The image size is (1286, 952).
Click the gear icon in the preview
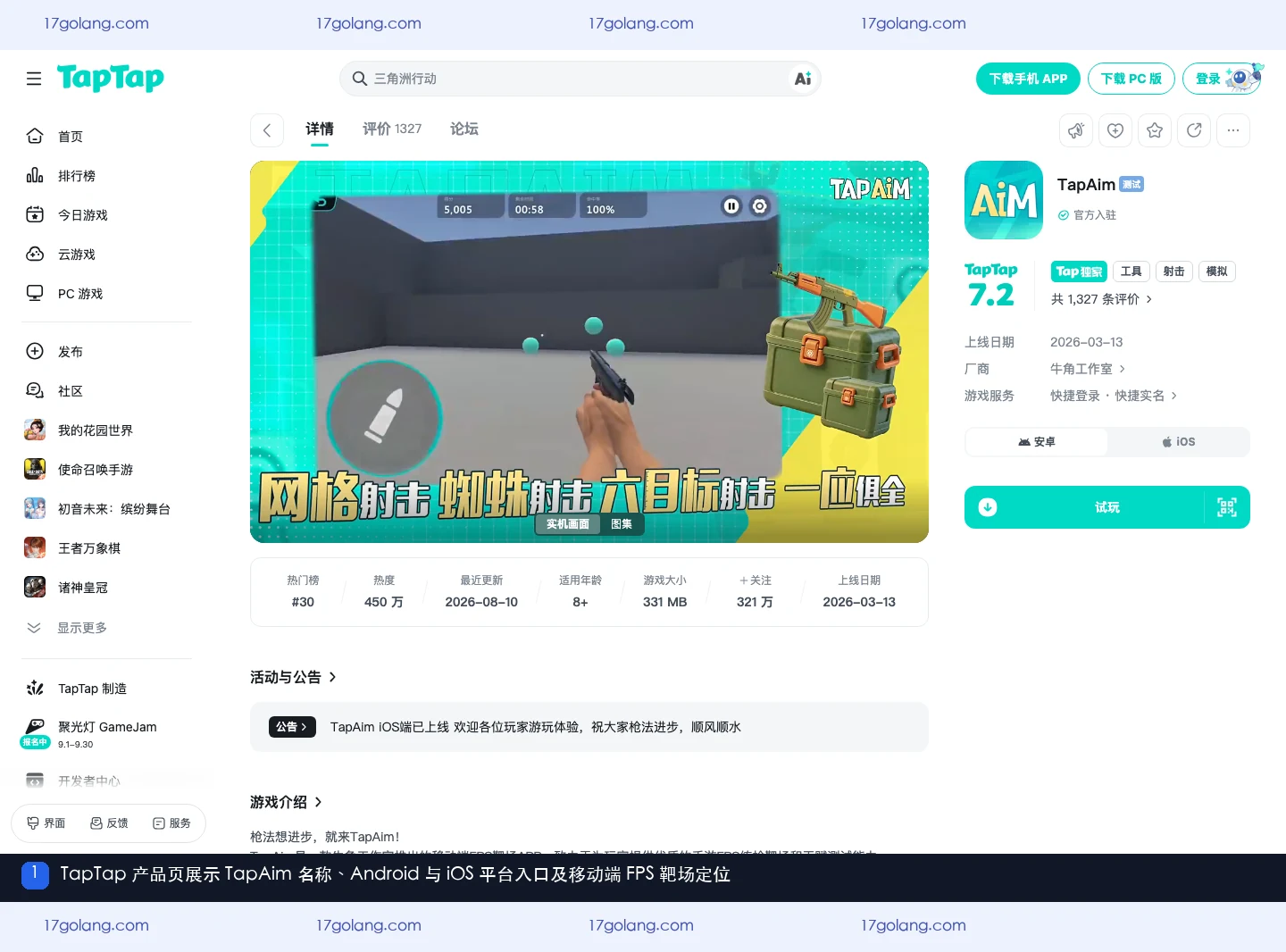pyautogui.click(x=759, y=206)
